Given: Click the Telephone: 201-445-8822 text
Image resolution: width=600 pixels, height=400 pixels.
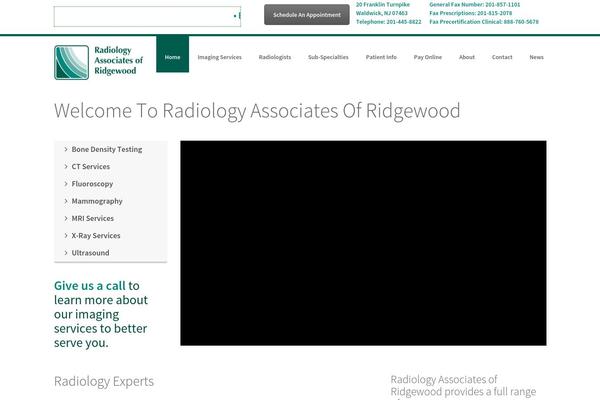Looking at the screenshot, I should [x=388, y=22].
